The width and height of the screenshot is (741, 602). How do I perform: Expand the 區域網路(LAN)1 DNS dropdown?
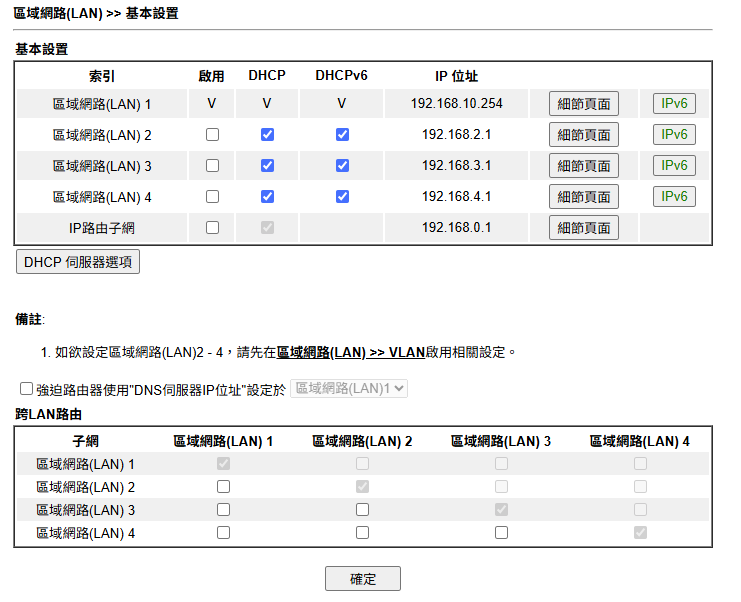click(x=348, y=389)
